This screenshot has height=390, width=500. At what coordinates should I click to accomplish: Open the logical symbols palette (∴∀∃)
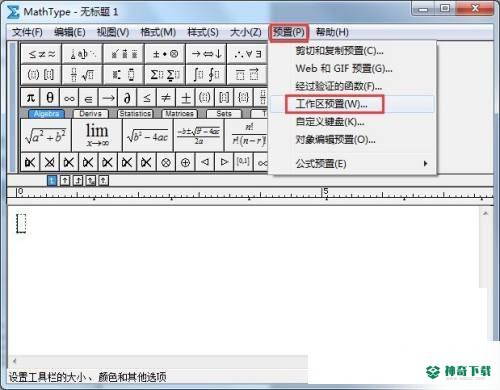(247, 54)
